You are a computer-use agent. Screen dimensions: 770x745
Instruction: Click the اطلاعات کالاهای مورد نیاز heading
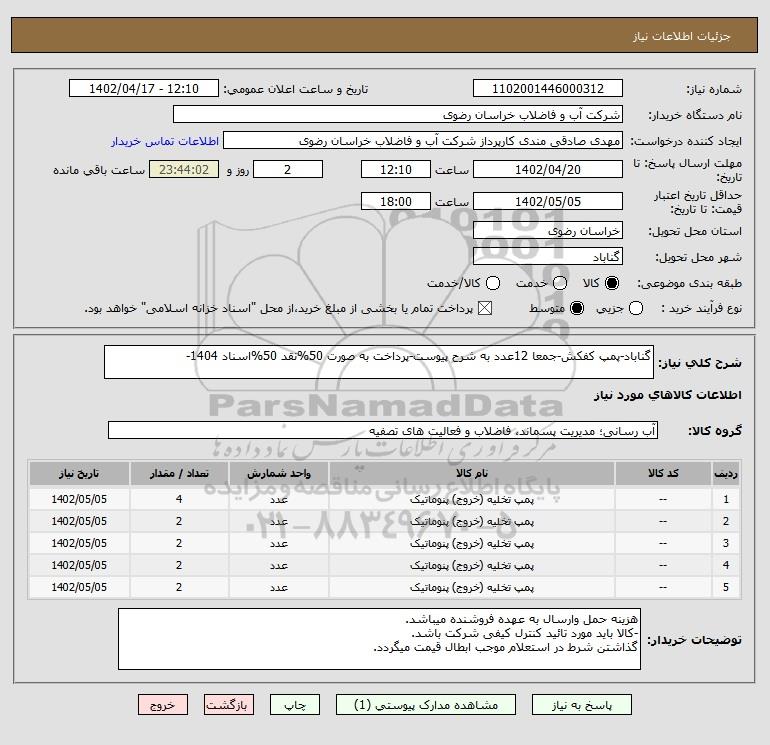(x=668, y=395)
